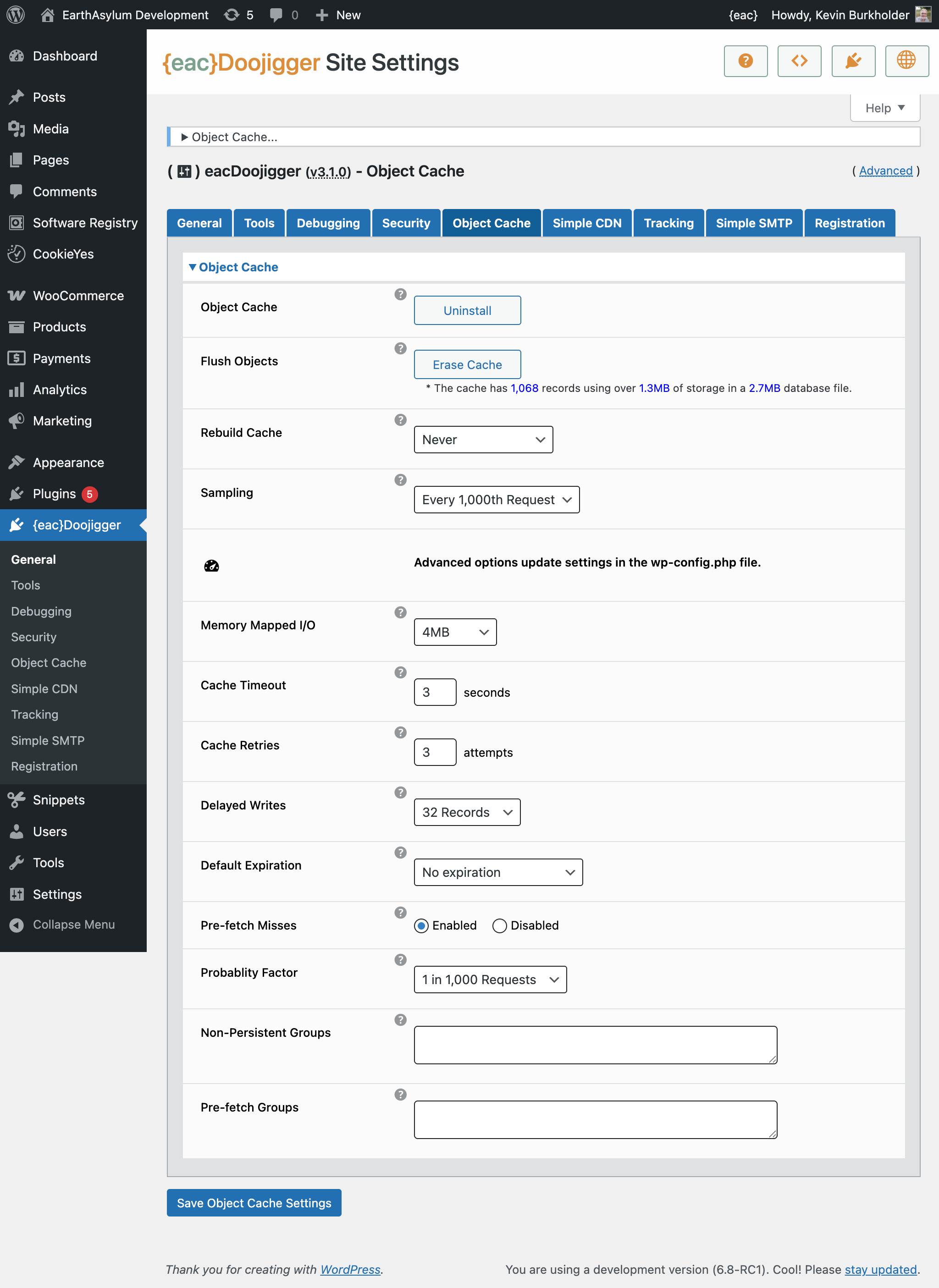Click the code/developer icon in header
939x1288 pixels.
pyautogui.click(x=799, y=62)
